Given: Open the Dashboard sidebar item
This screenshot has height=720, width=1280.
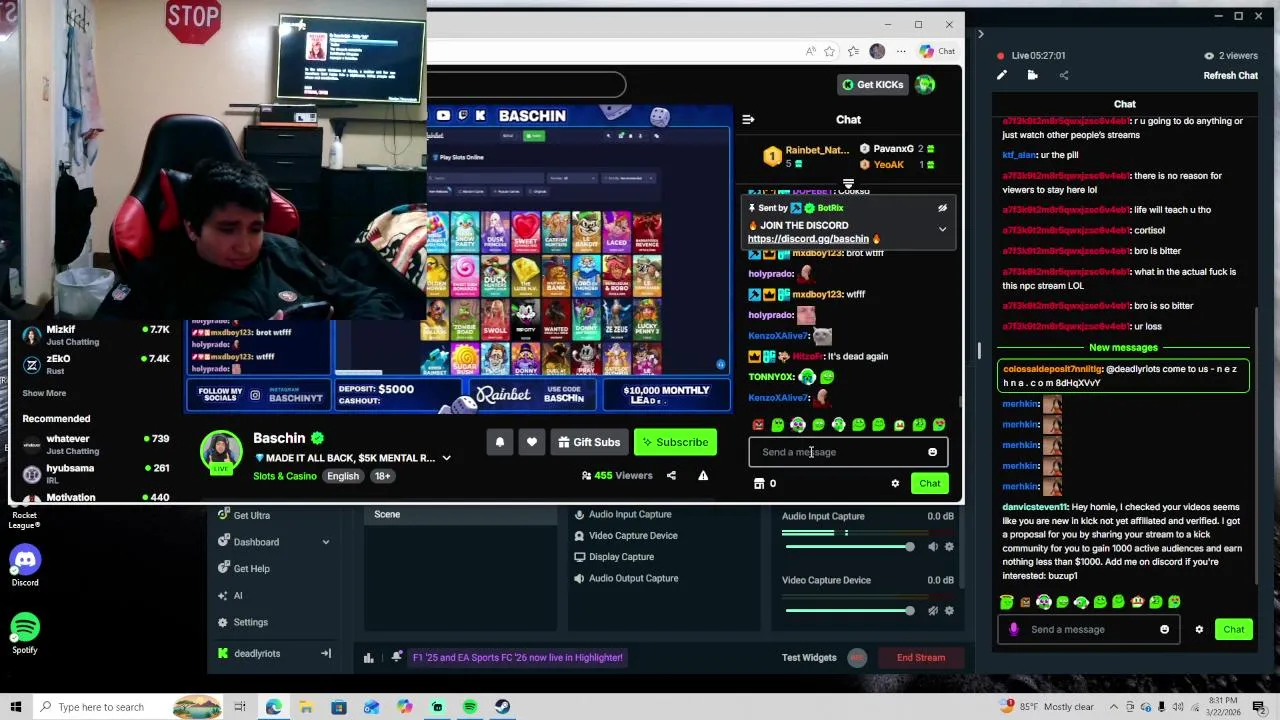Looking at the screenshot, I should pos(256,542).
